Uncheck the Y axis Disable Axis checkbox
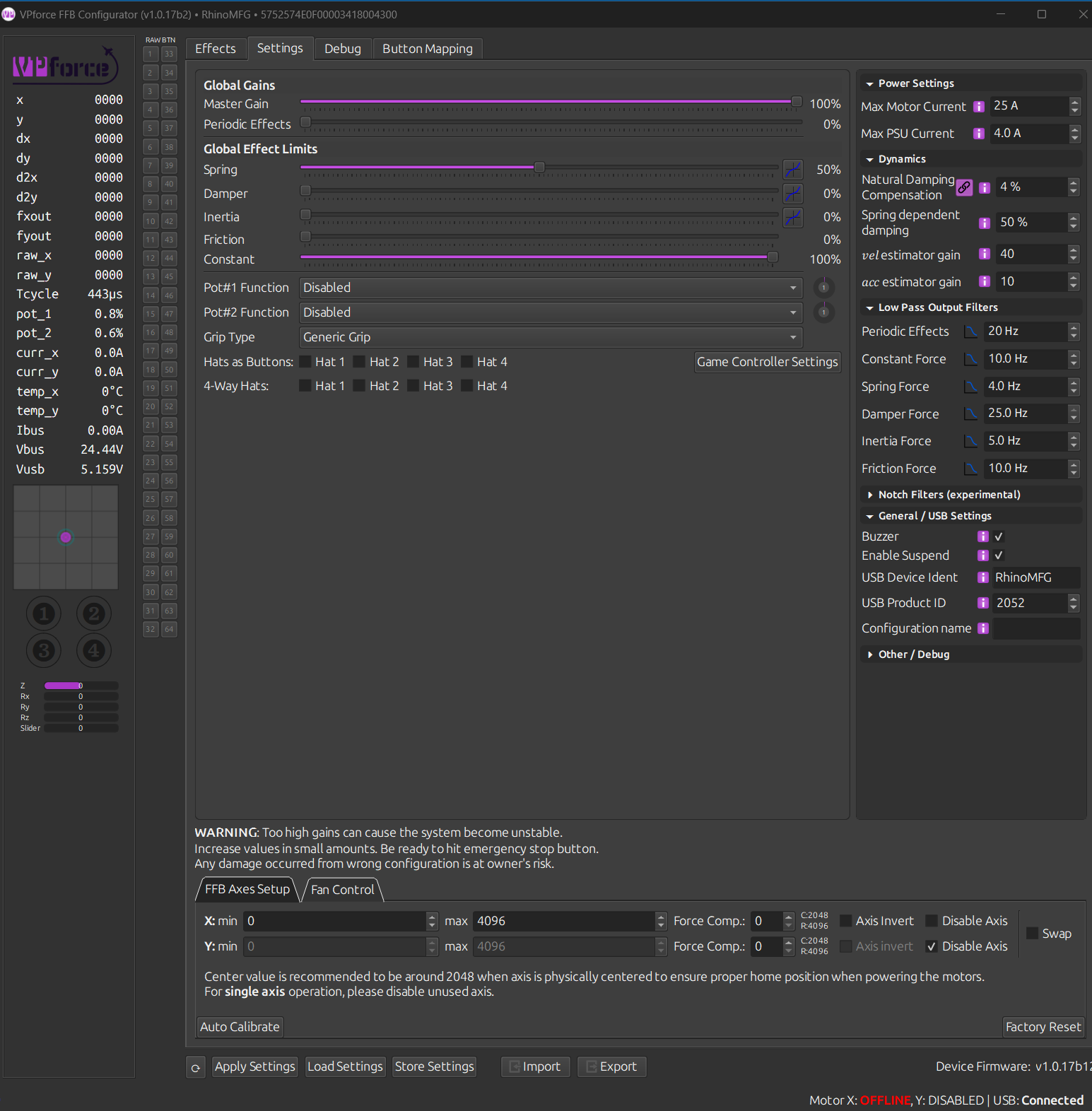Image resolution: width=1092 pixels, height=1111 pixels. [932, 946]
